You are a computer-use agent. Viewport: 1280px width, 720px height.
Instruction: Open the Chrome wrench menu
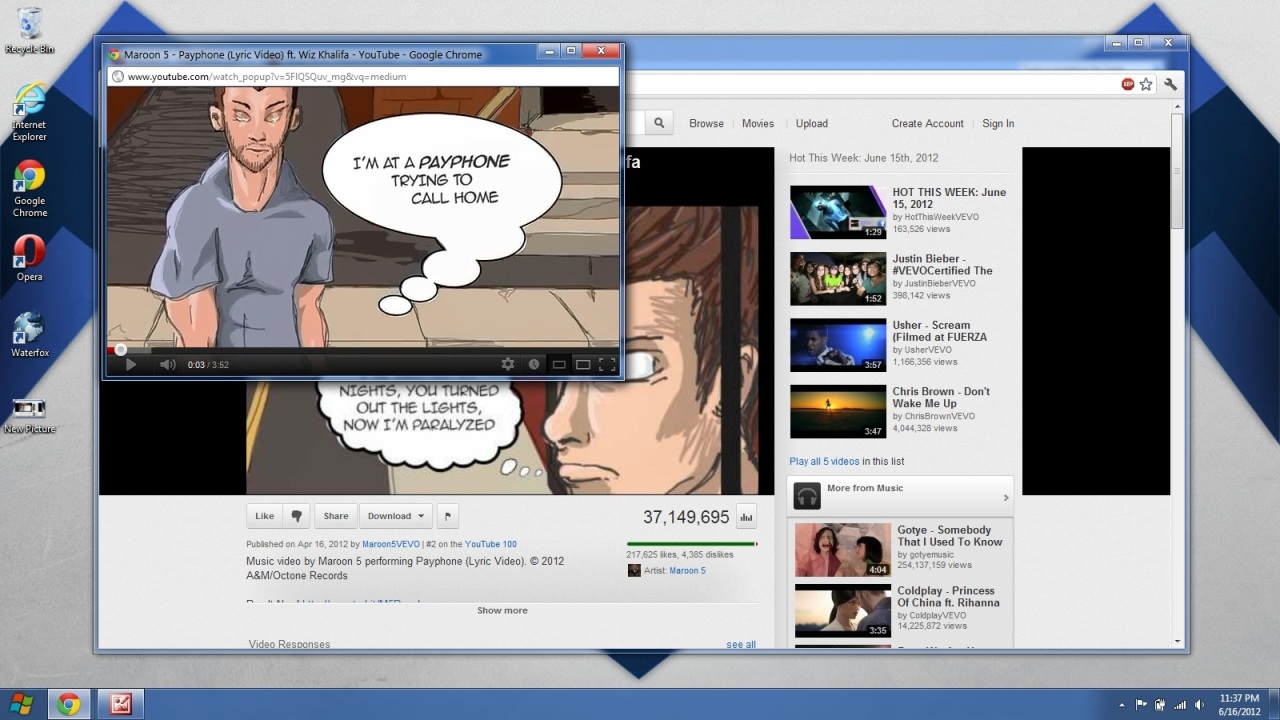pos(1170,85)
